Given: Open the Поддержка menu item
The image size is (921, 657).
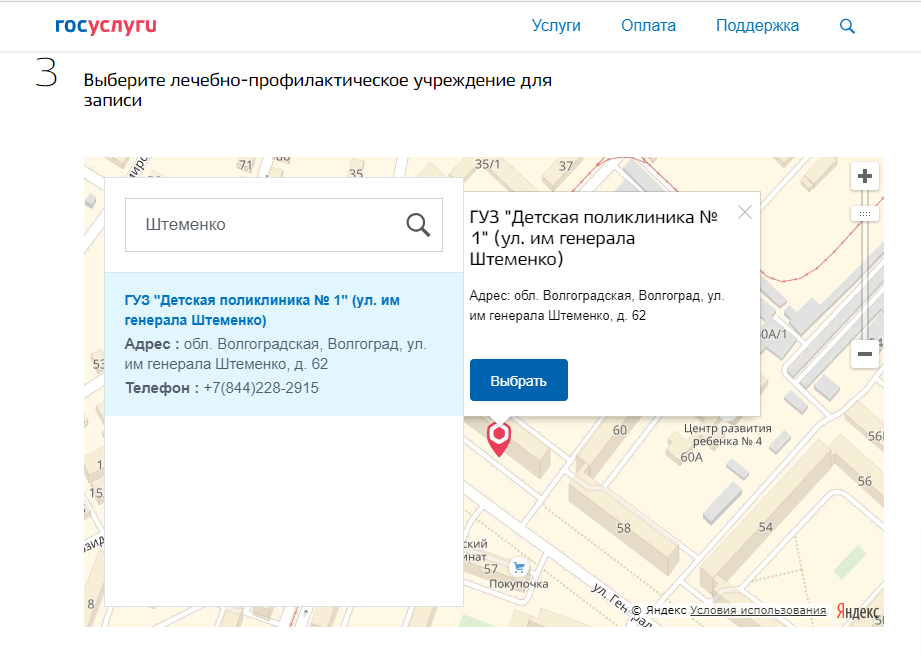Looking at the screenshot, I should 757,26.
